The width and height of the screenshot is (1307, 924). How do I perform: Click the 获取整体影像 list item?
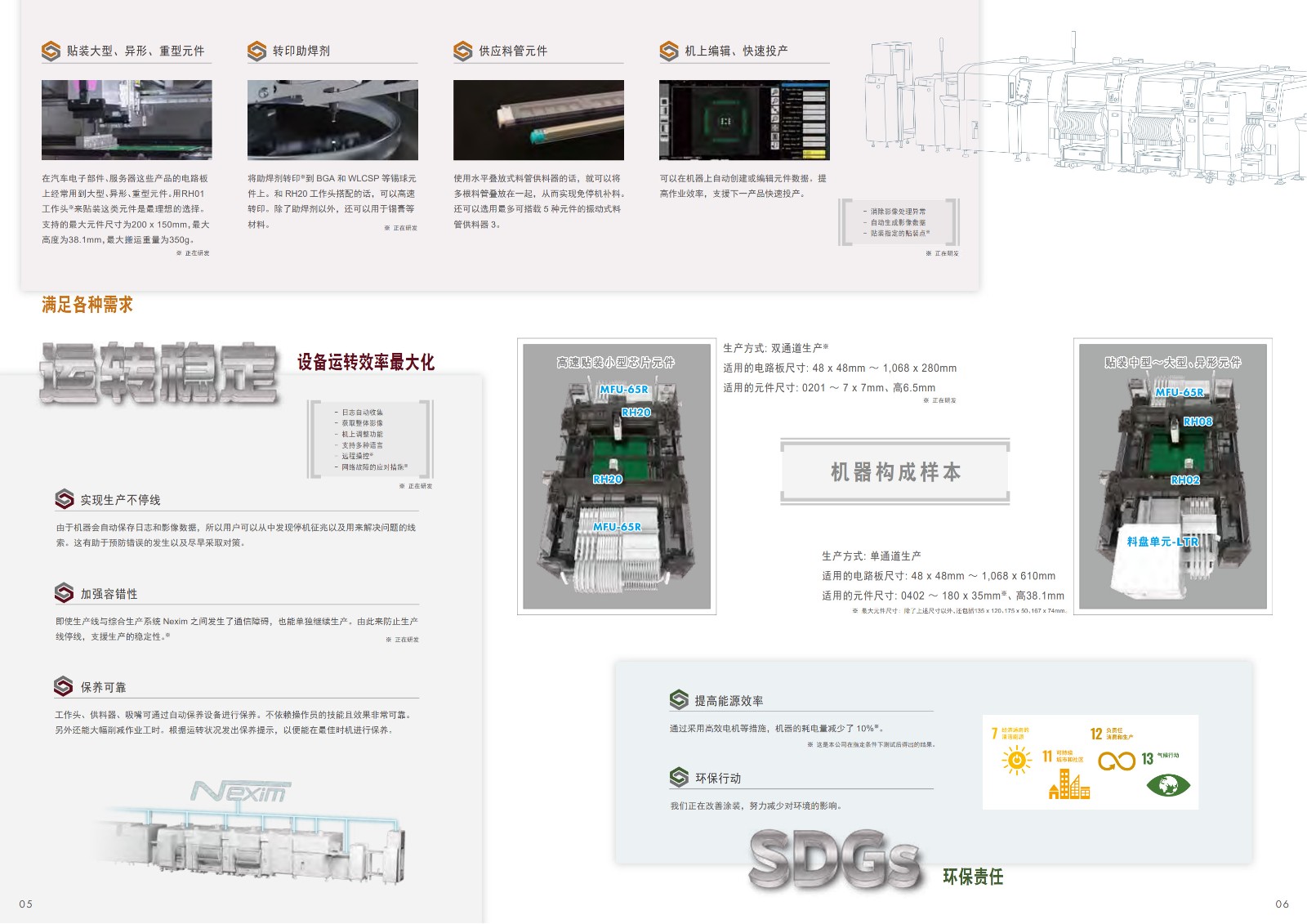[x=362, y=423]
